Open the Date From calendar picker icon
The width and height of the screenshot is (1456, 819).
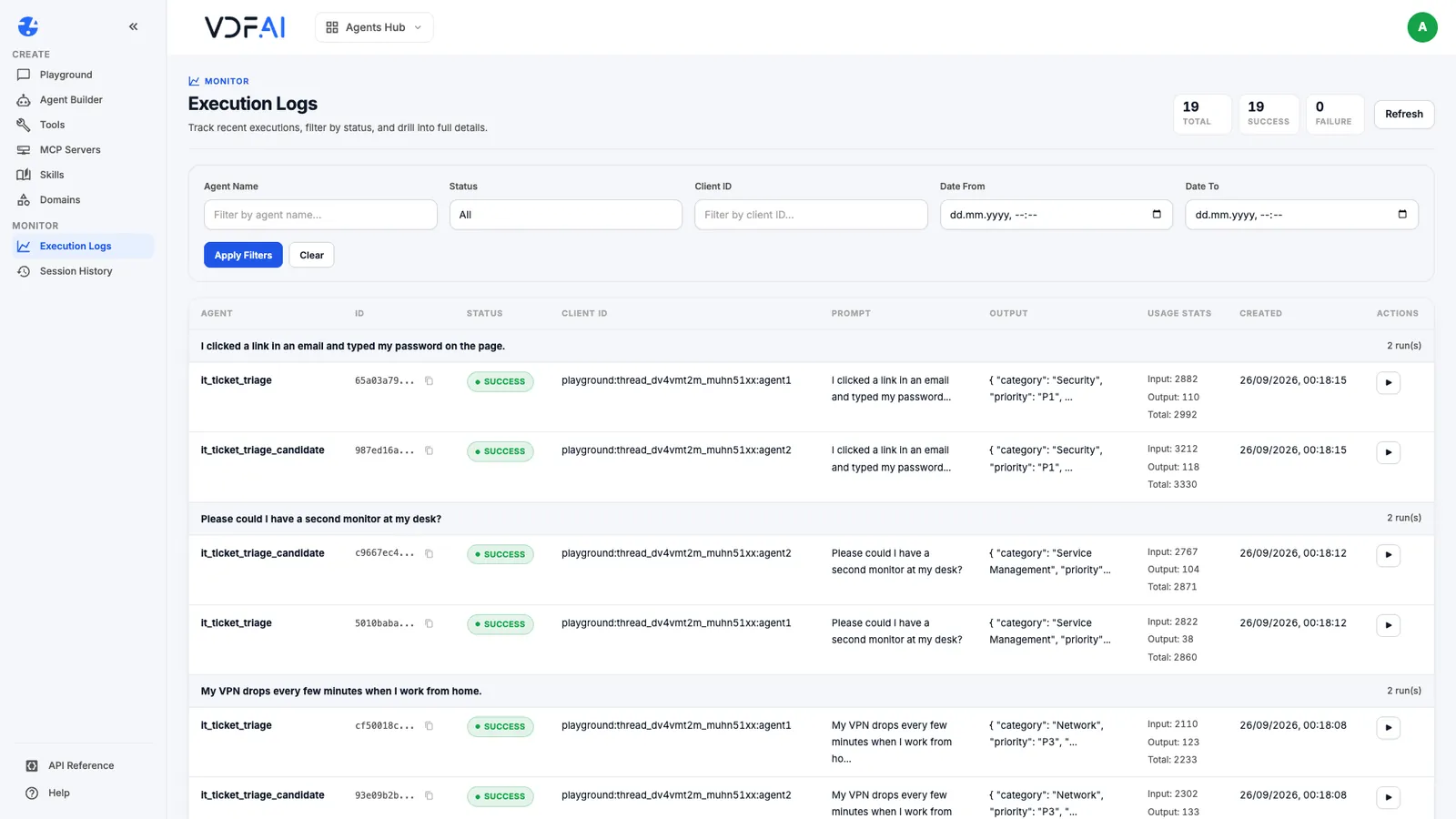click(x=1157, y=215)
